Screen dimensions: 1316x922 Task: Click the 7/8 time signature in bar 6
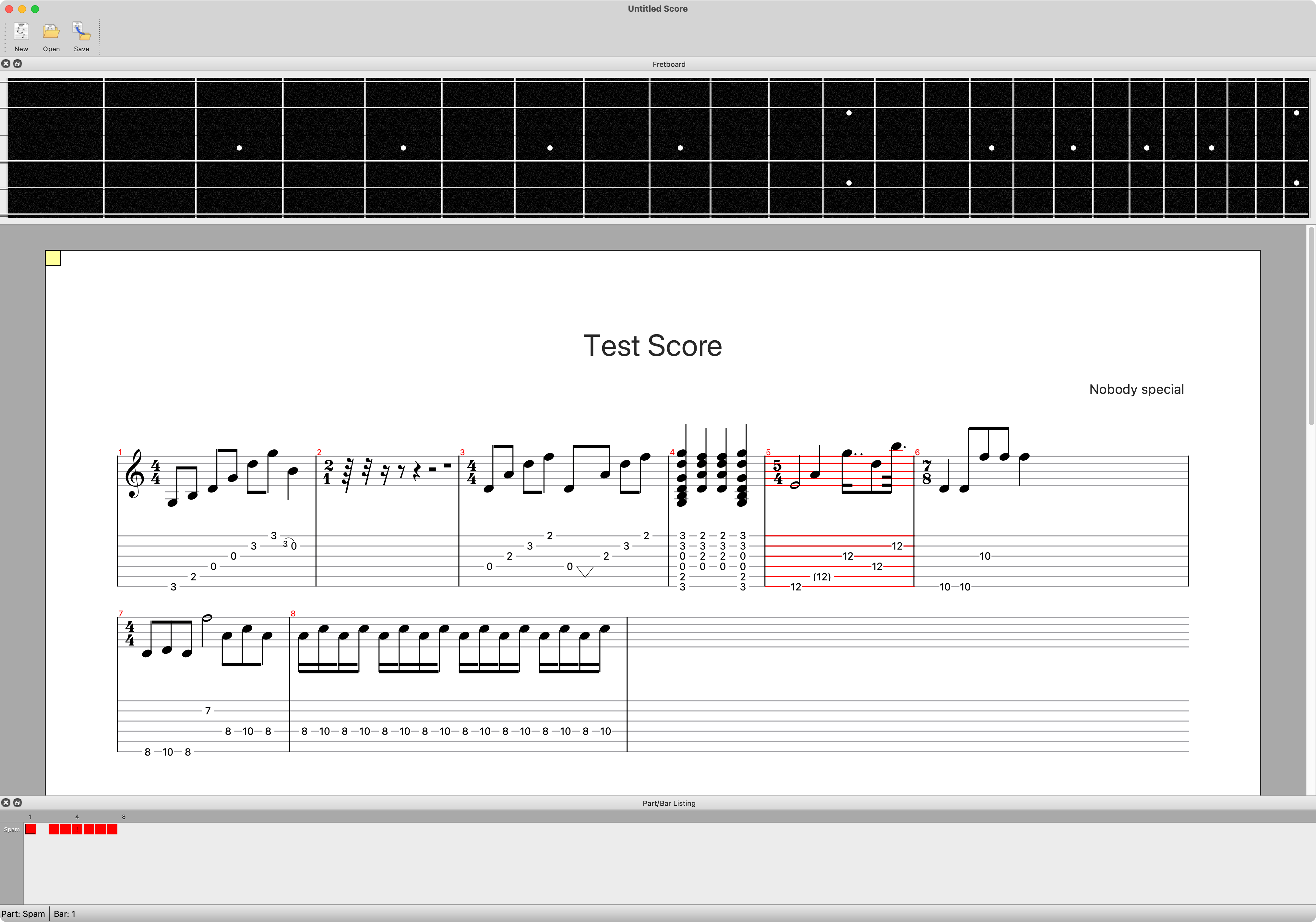coord(926,472)
